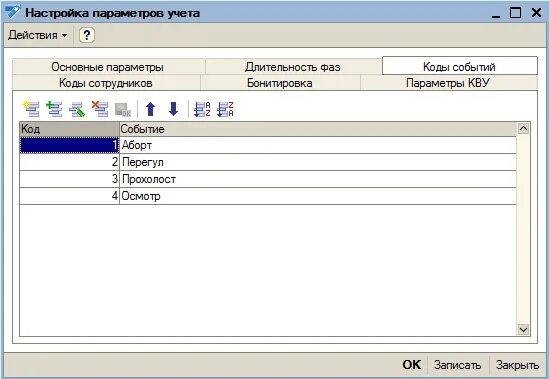Select the Прохолост row in the table

point(268,179)
